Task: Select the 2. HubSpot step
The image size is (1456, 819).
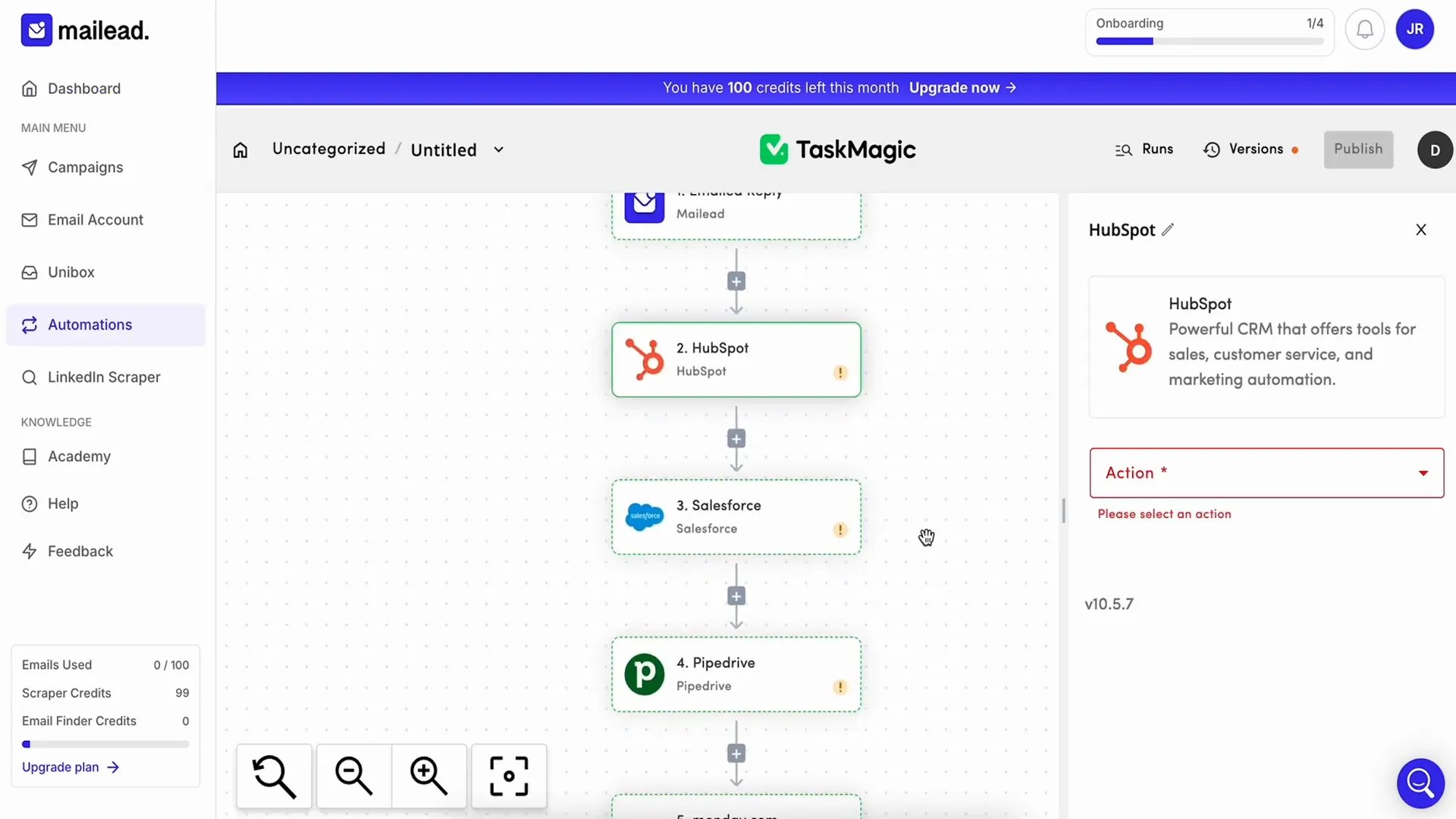Action: 736,359
